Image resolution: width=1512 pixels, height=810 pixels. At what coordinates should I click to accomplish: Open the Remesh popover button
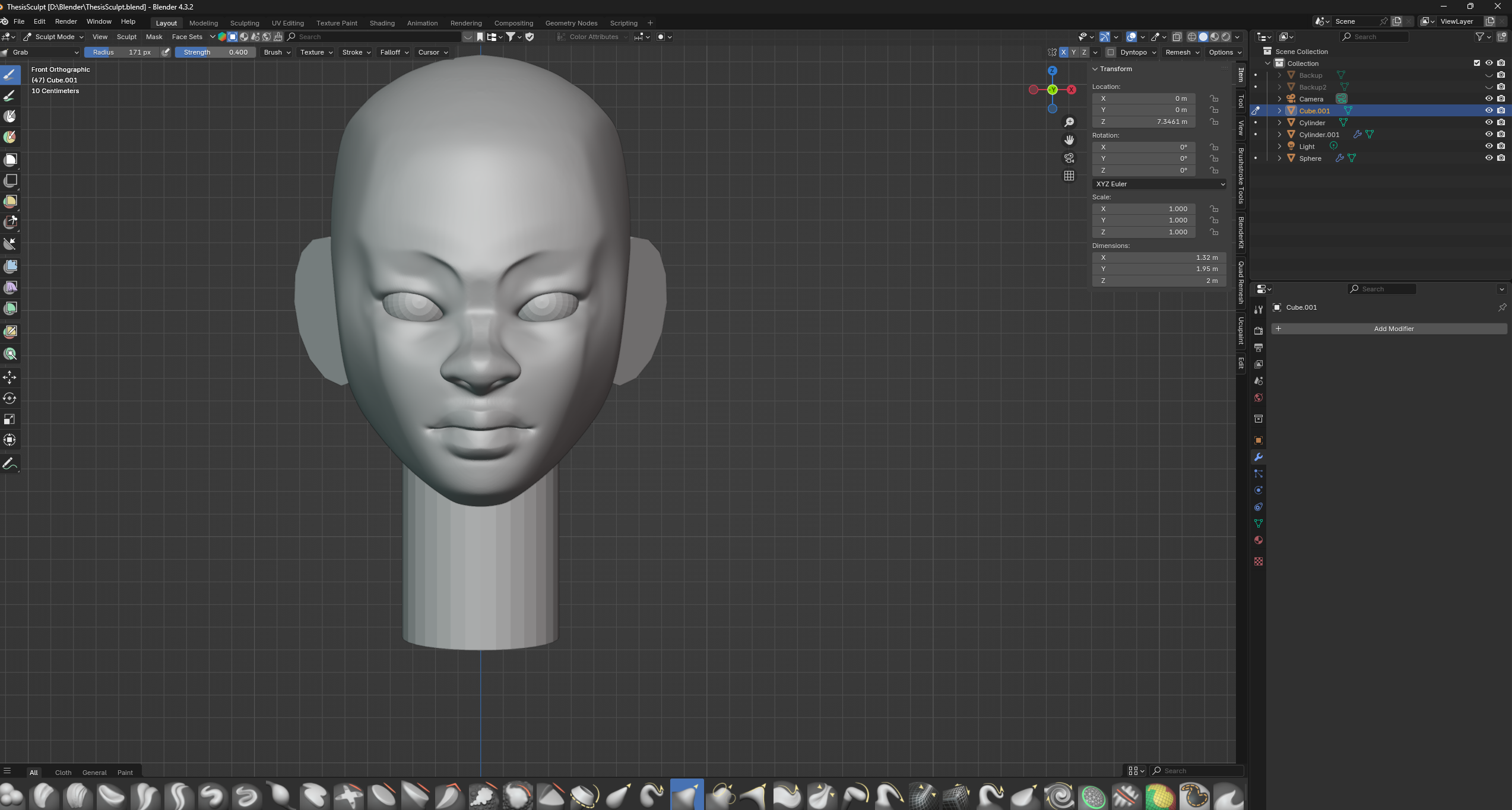pyautogui.click(x=1181, y=52)
